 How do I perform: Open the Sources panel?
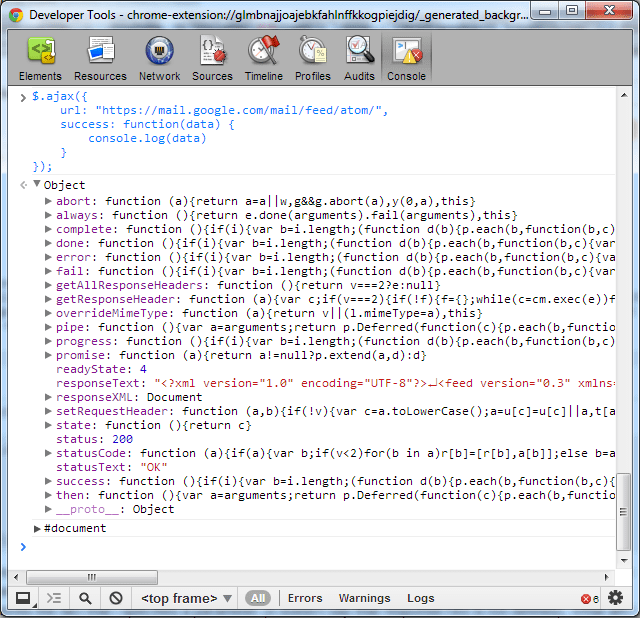click(x=212, y=58)
